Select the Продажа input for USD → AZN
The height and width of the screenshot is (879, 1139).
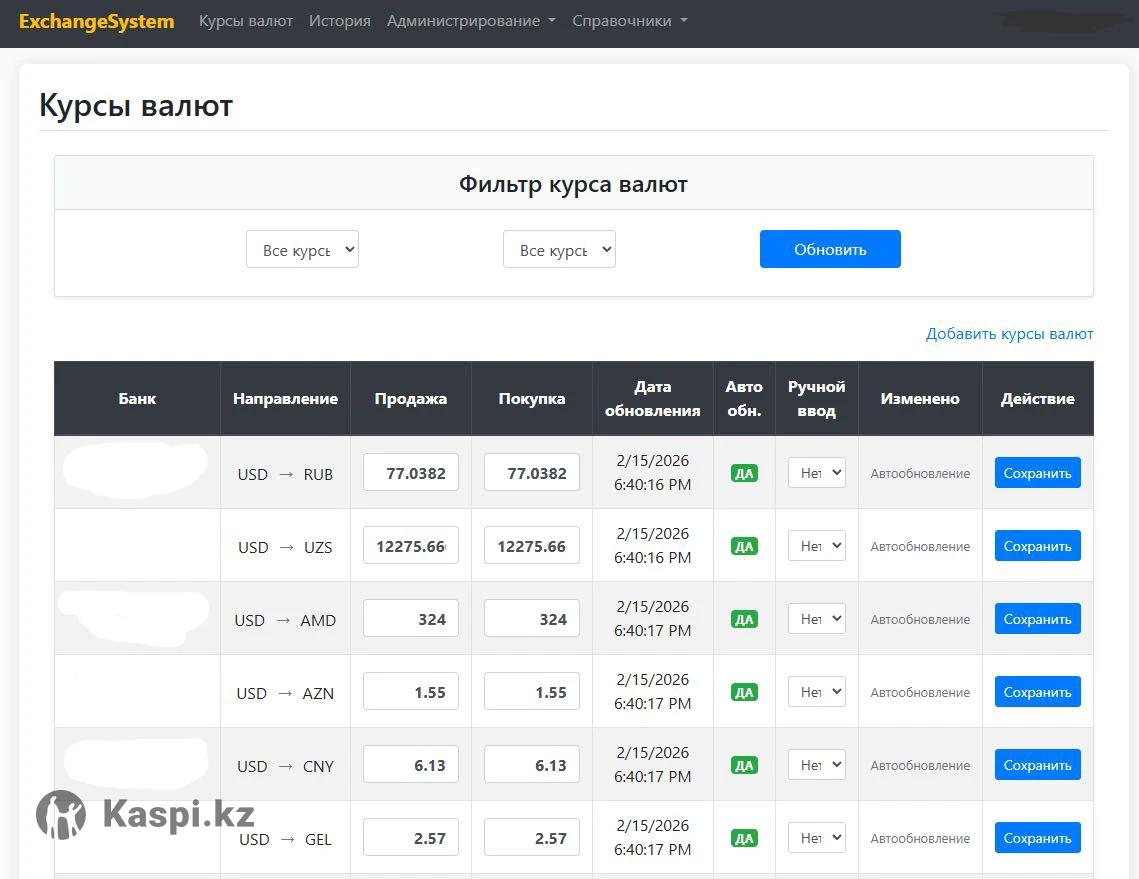pos(411,692)
